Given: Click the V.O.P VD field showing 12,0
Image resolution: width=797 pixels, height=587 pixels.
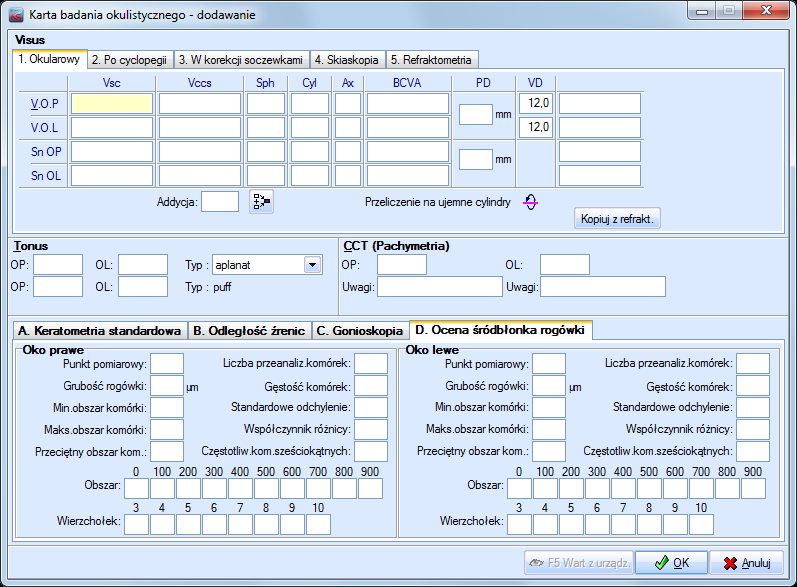Looking at the screenshot, I should click(x=536, y=104).
